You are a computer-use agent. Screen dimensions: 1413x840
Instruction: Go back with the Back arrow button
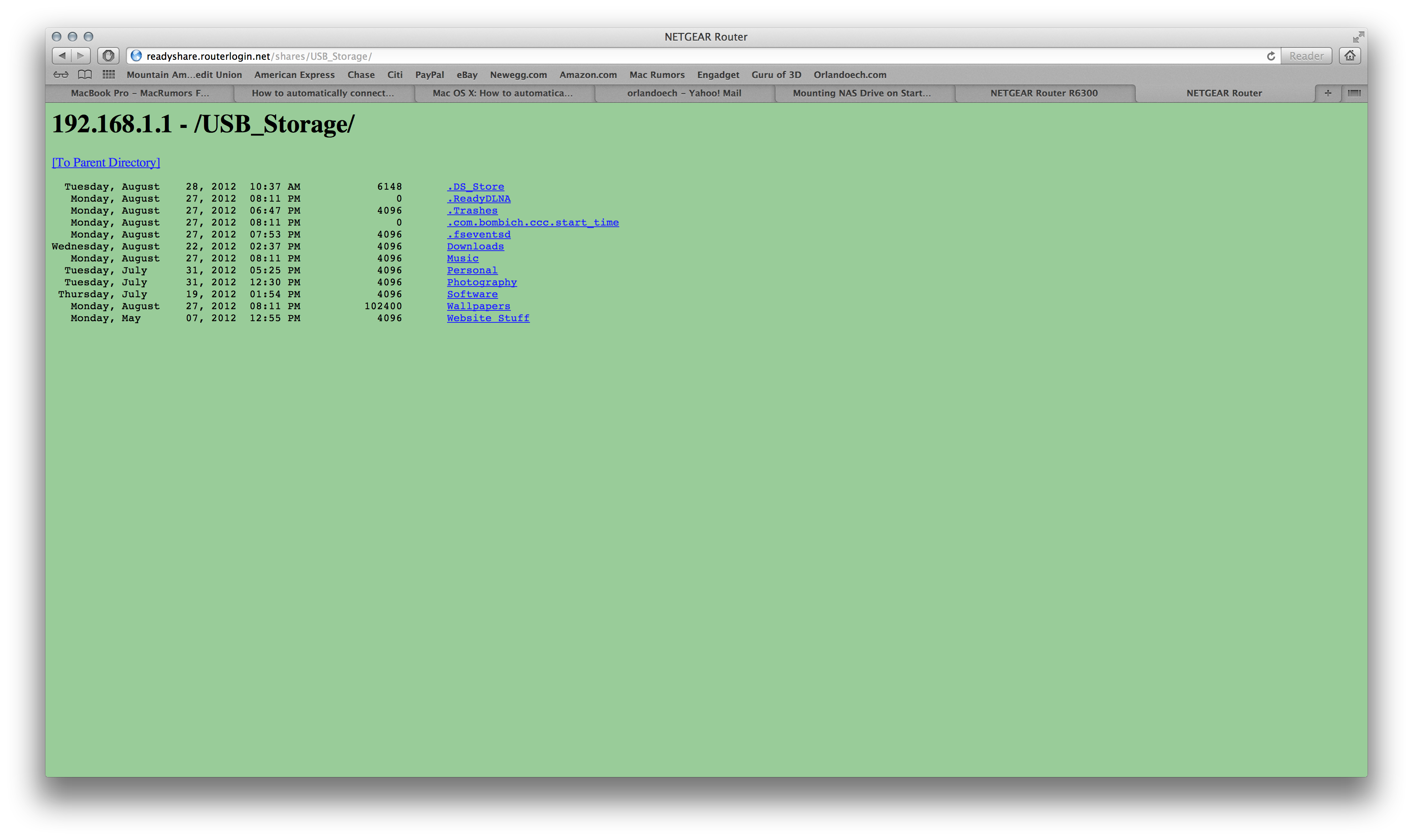click(62, 55)
